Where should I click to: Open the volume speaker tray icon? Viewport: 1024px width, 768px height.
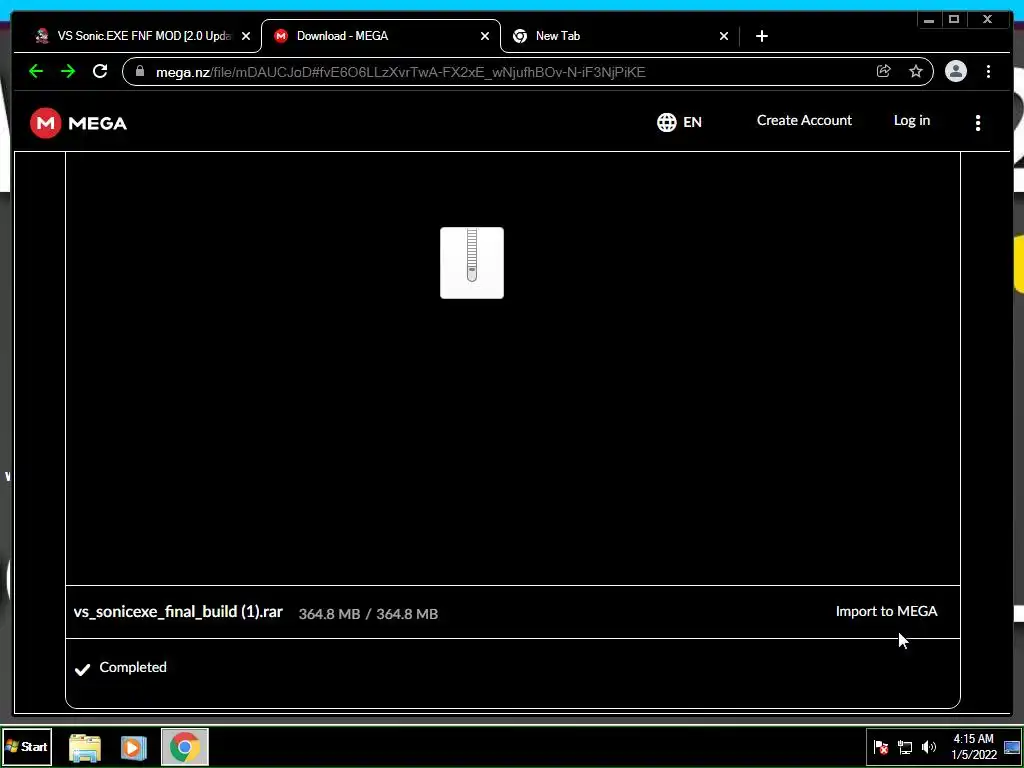[928, 747]
